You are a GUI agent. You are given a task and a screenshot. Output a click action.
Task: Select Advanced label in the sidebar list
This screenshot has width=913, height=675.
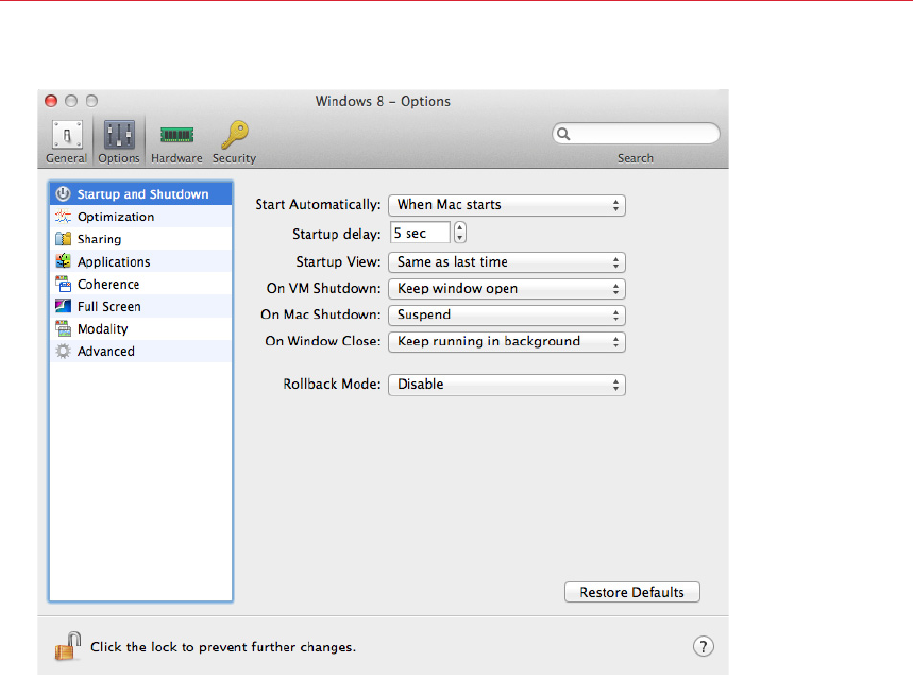tap(107, 351)
